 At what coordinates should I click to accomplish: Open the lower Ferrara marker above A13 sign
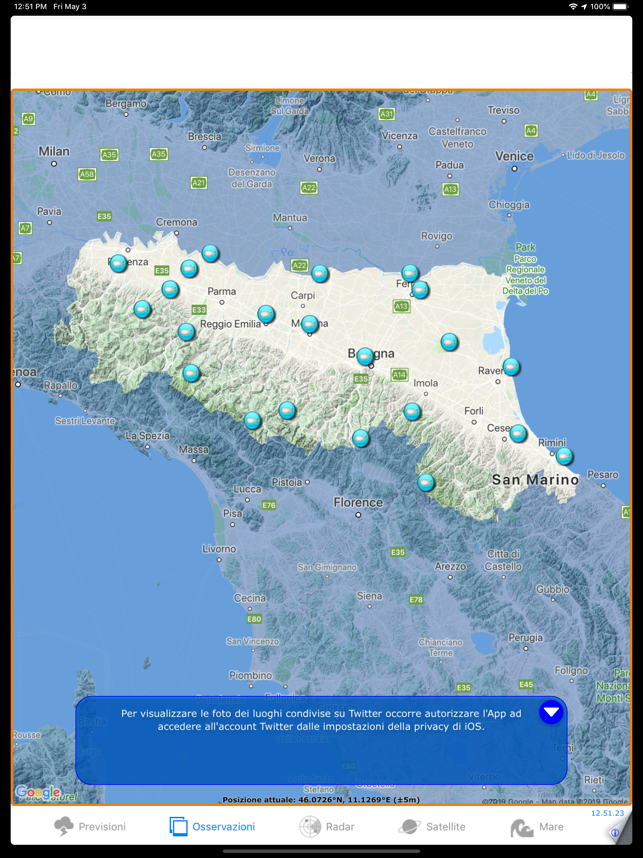pyautogui.click(x=420, y=289)
